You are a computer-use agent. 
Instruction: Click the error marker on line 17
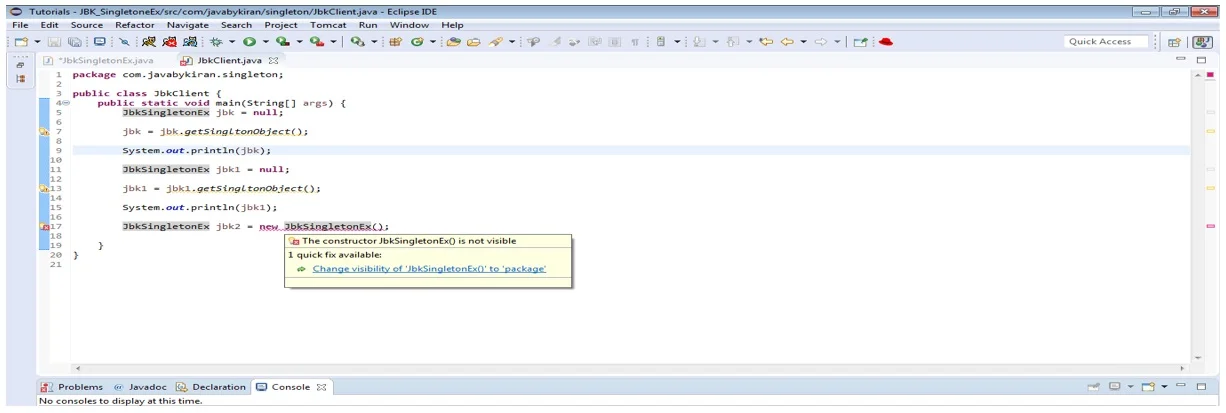click(x=44, y=227)
